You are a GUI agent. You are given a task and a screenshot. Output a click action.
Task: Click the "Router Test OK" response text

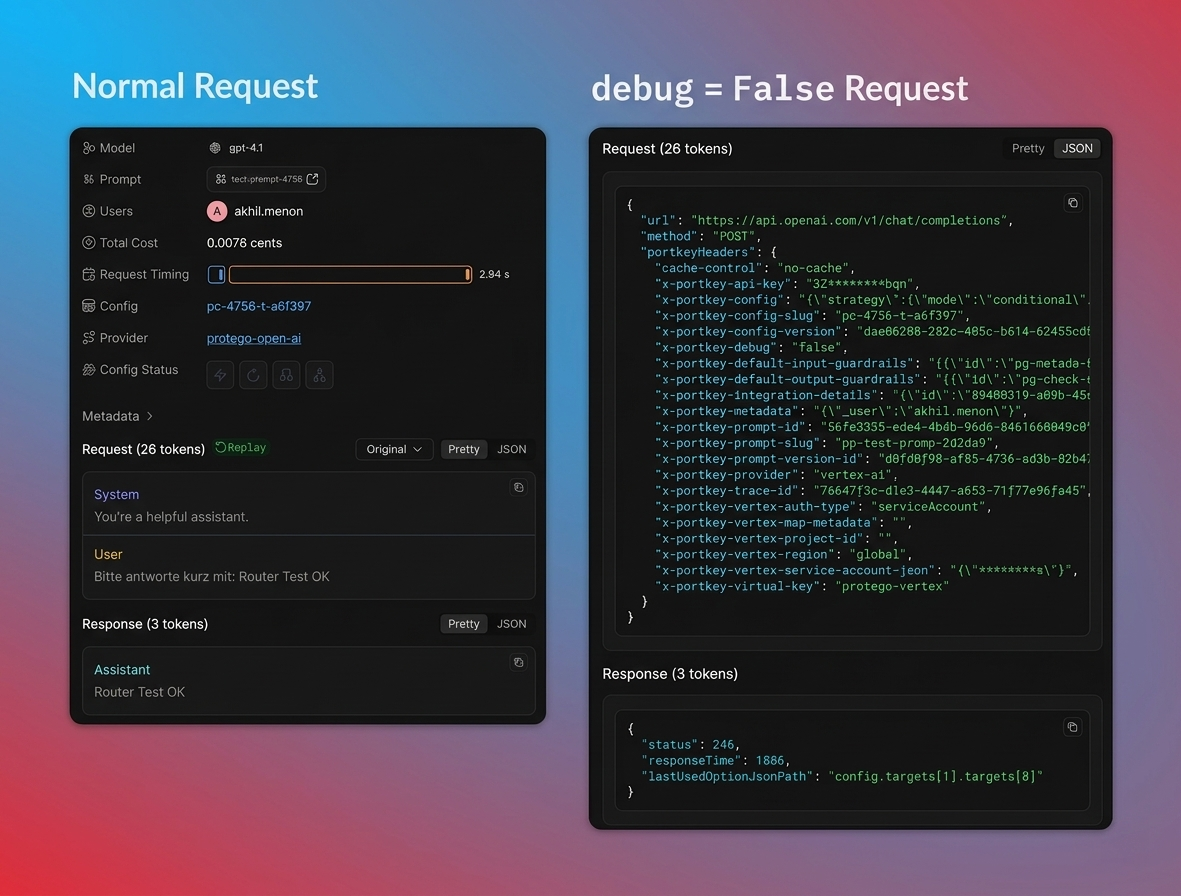139,692
